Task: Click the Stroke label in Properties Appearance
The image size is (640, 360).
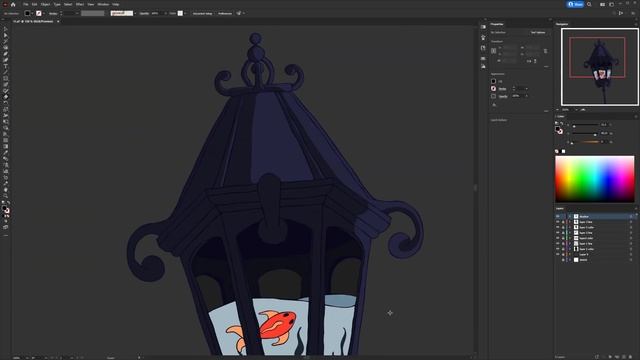Action: [502, 89]
